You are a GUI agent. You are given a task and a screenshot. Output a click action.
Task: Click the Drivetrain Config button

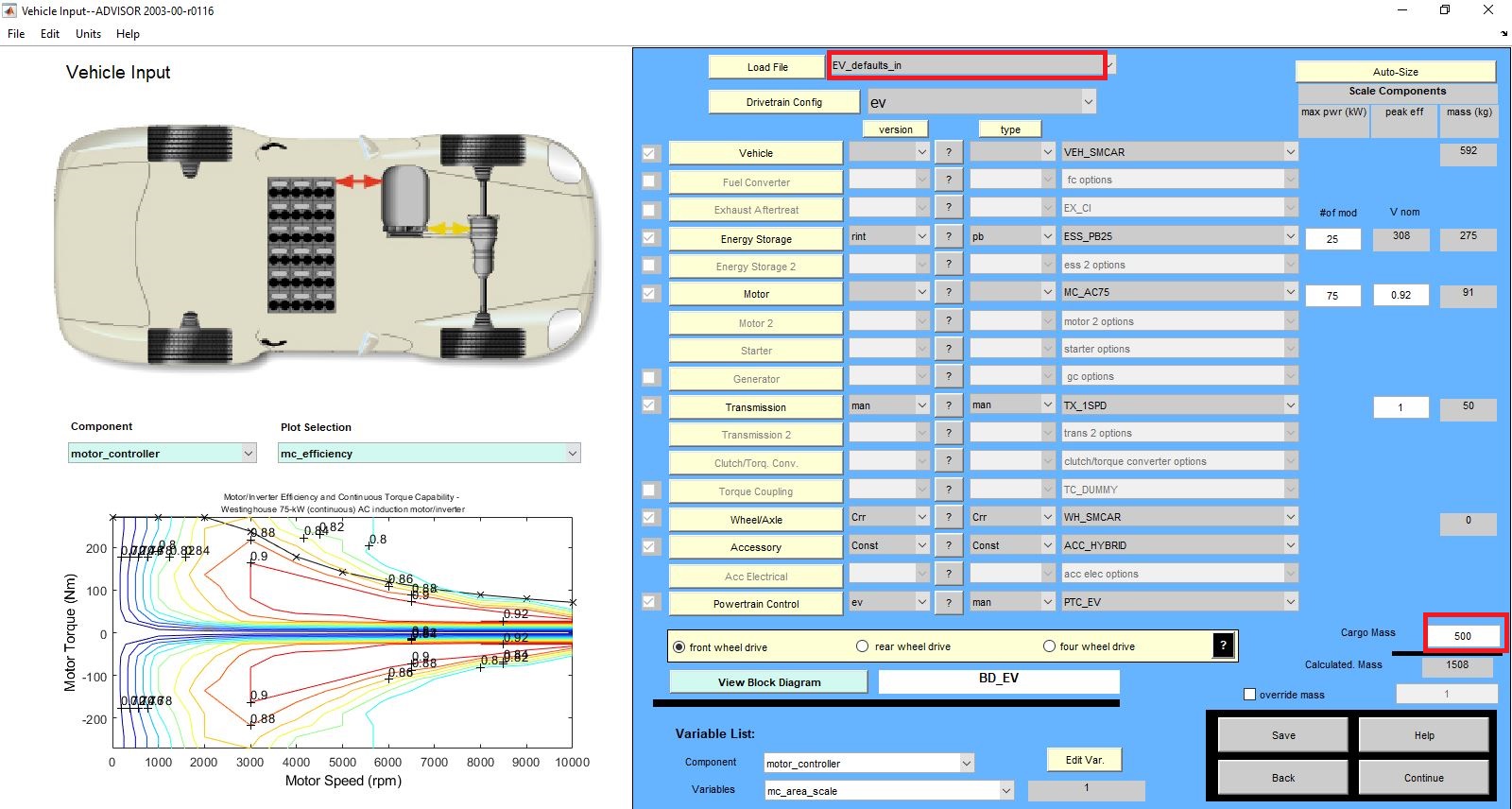pos(783,102)
